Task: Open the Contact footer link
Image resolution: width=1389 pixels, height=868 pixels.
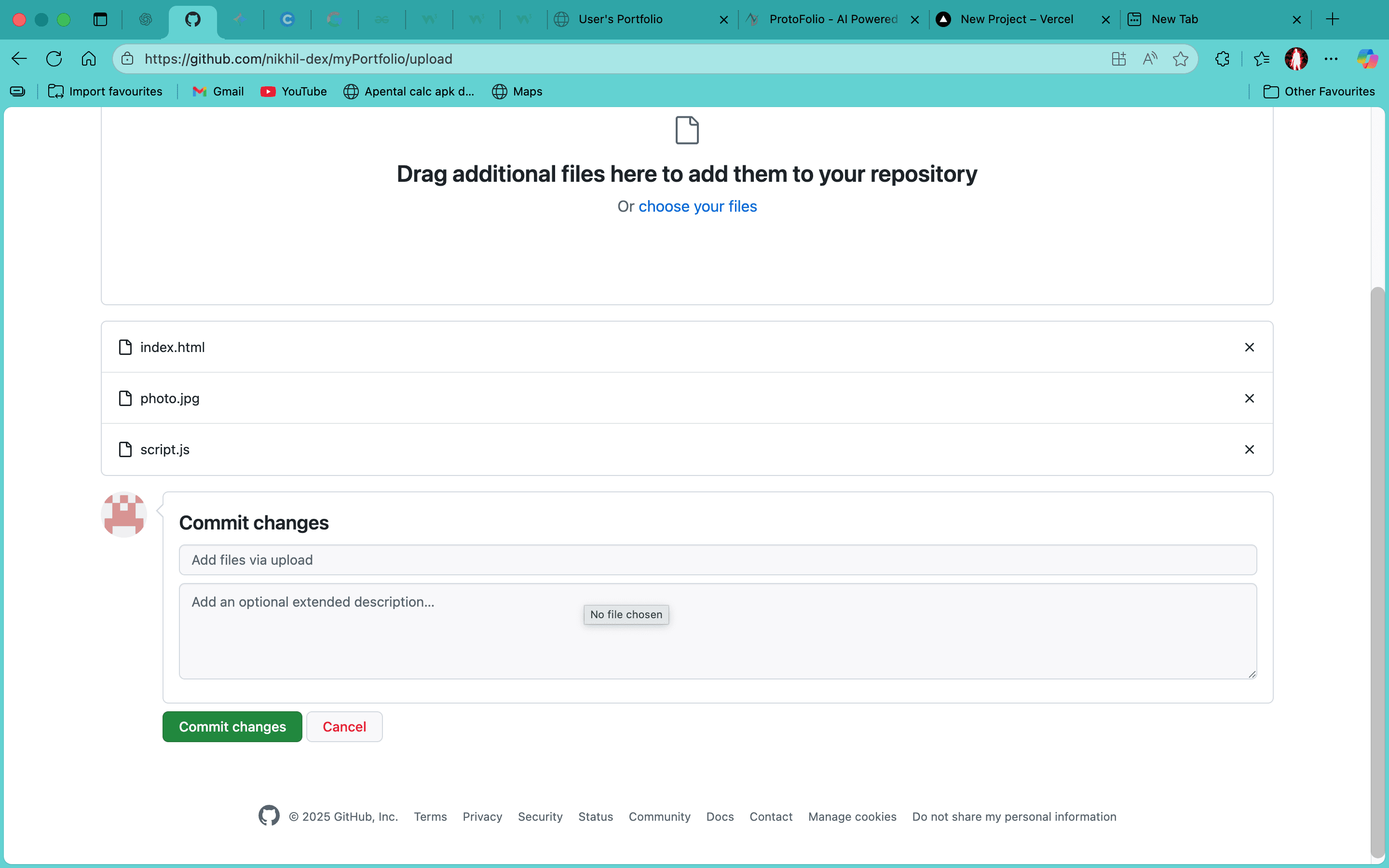Action: [771, 816]
